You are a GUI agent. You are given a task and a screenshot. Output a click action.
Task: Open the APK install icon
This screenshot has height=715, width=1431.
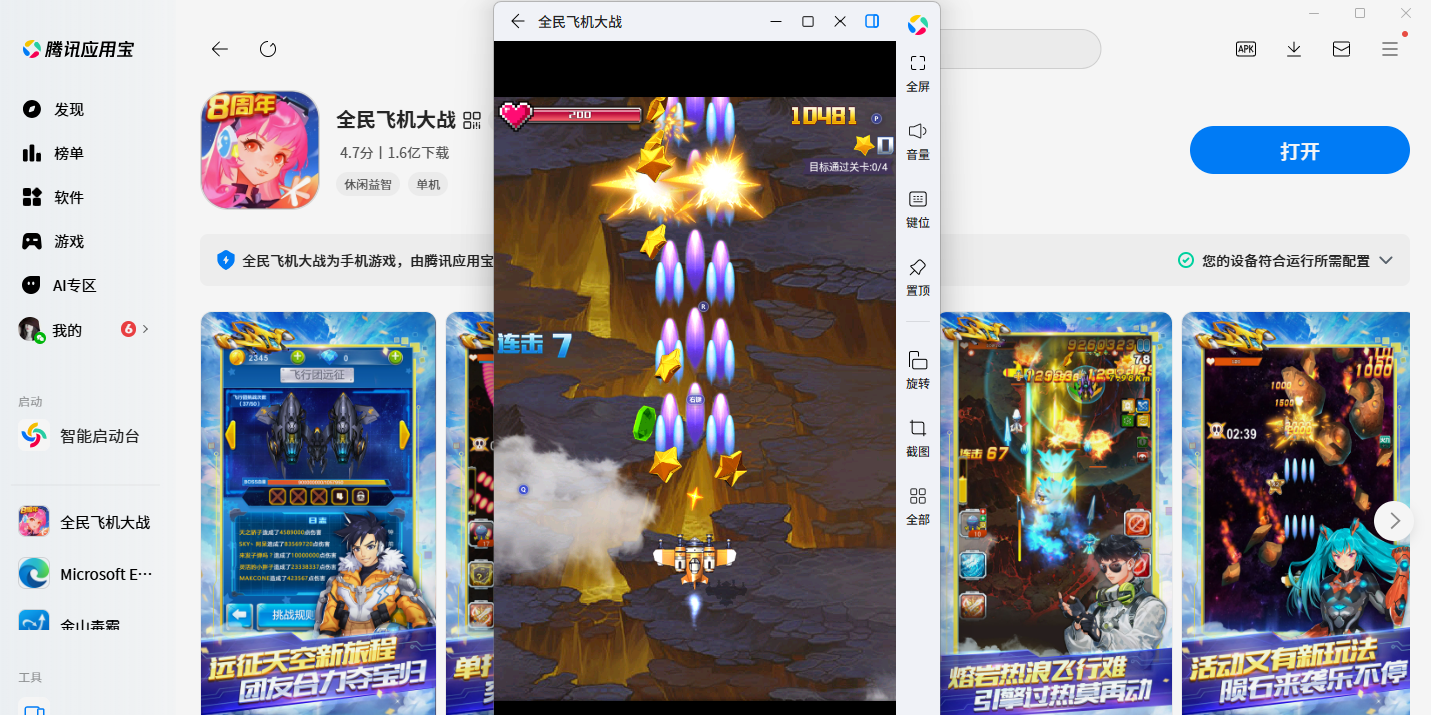[x=1246, y=49]
